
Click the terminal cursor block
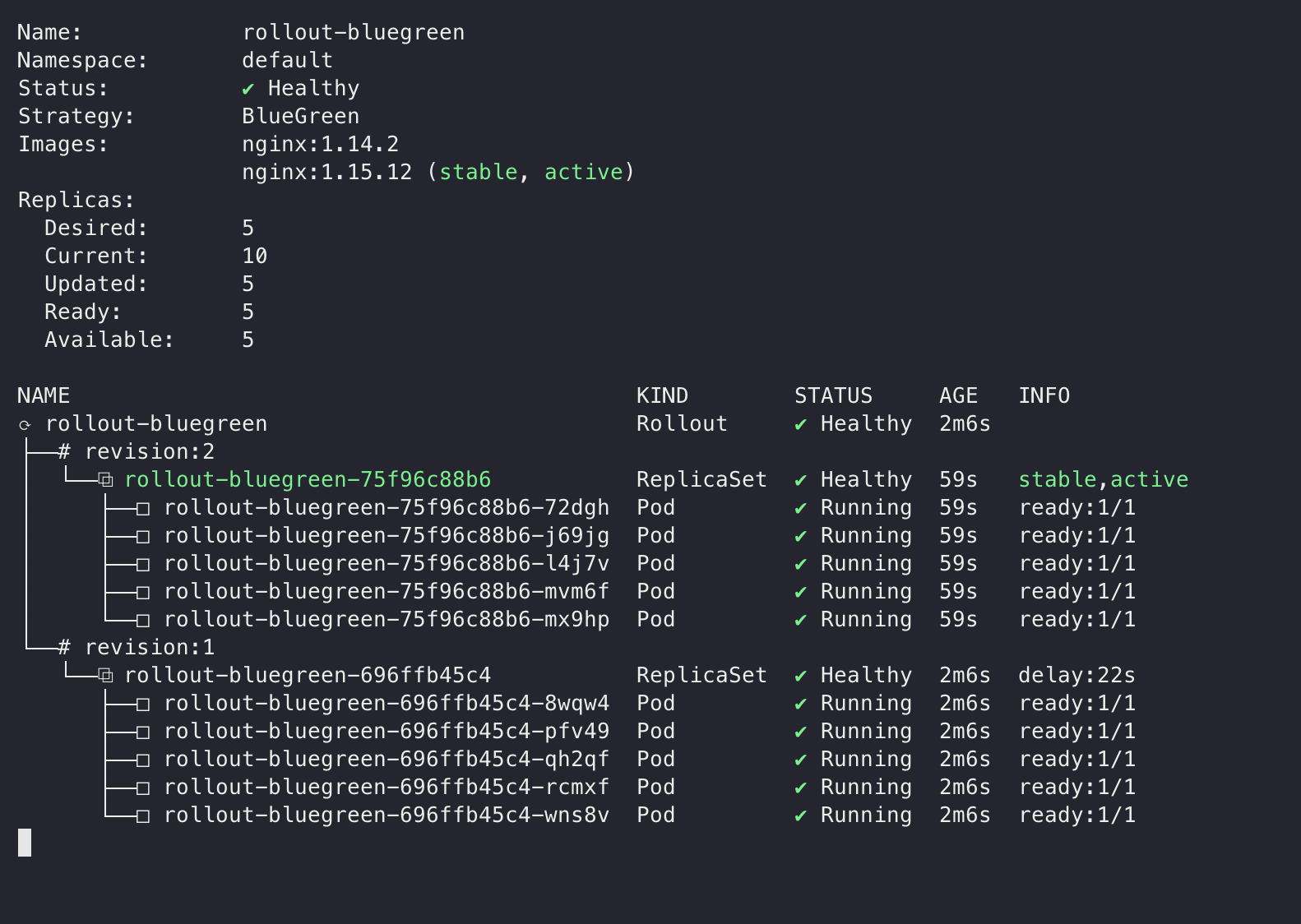pos(25,843)
